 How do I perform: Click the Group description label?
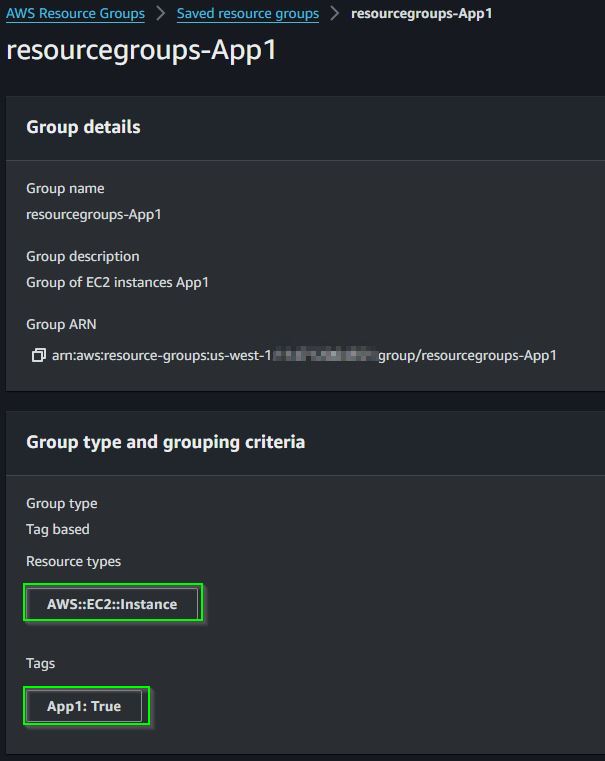tap(82, 256)
